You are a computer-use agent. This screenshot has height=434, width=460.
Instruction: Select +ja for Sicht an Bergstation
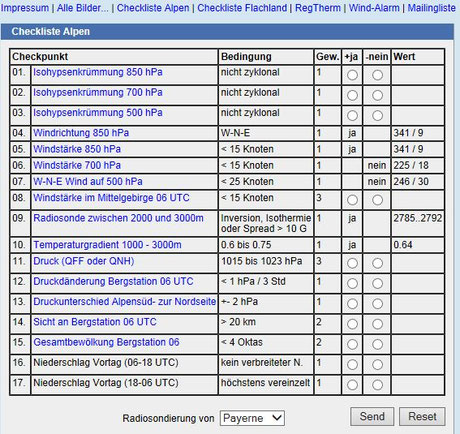pos(352,324)
